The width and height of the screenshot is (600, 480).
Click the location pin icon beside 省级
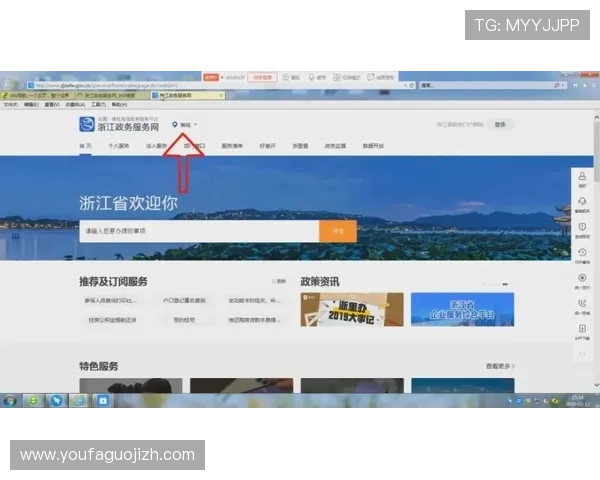point(175,124)
